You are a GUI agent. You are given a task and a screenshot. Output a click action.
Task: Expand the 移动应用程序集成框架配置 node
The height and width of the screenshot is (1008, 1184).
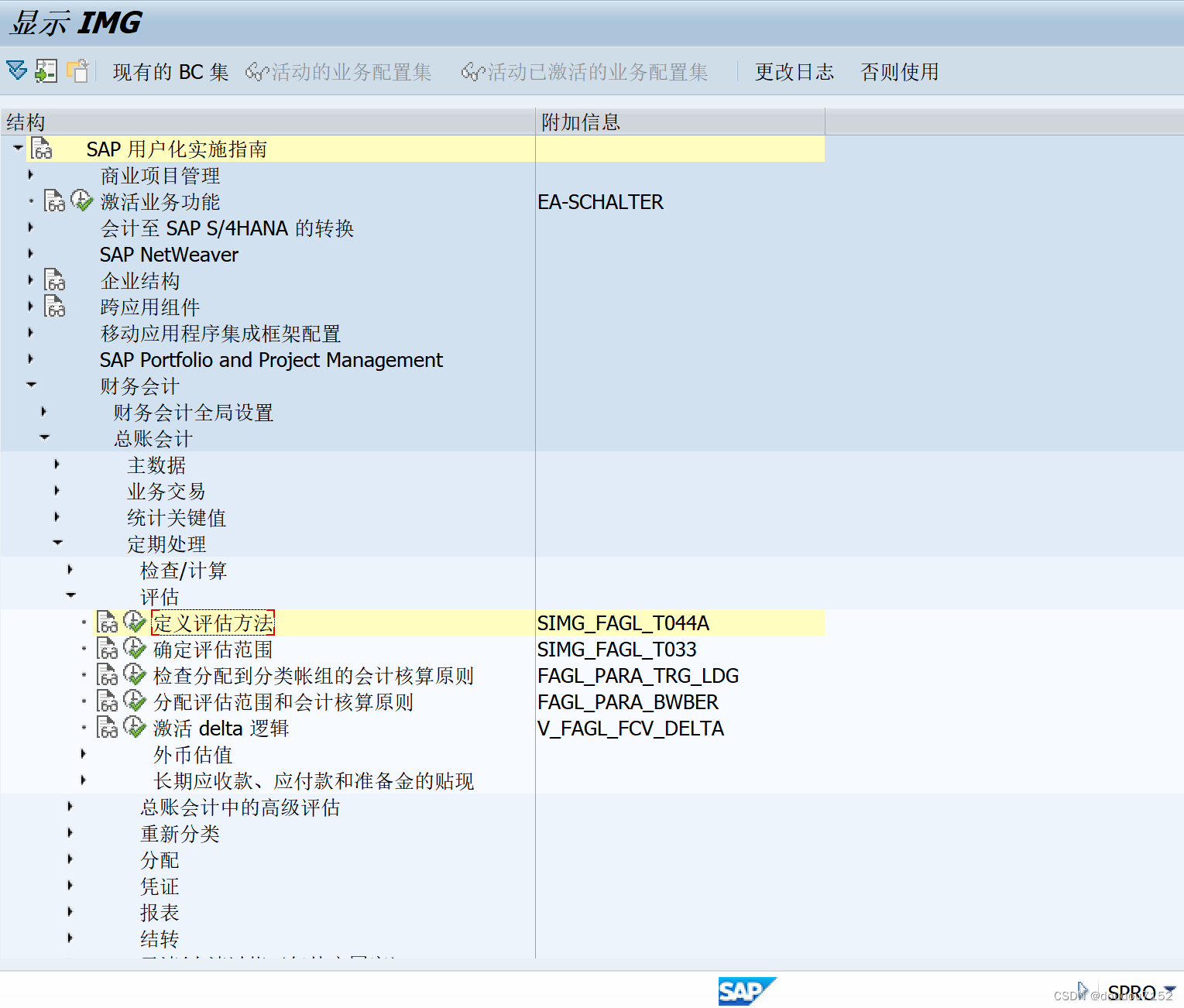[31, 333]
